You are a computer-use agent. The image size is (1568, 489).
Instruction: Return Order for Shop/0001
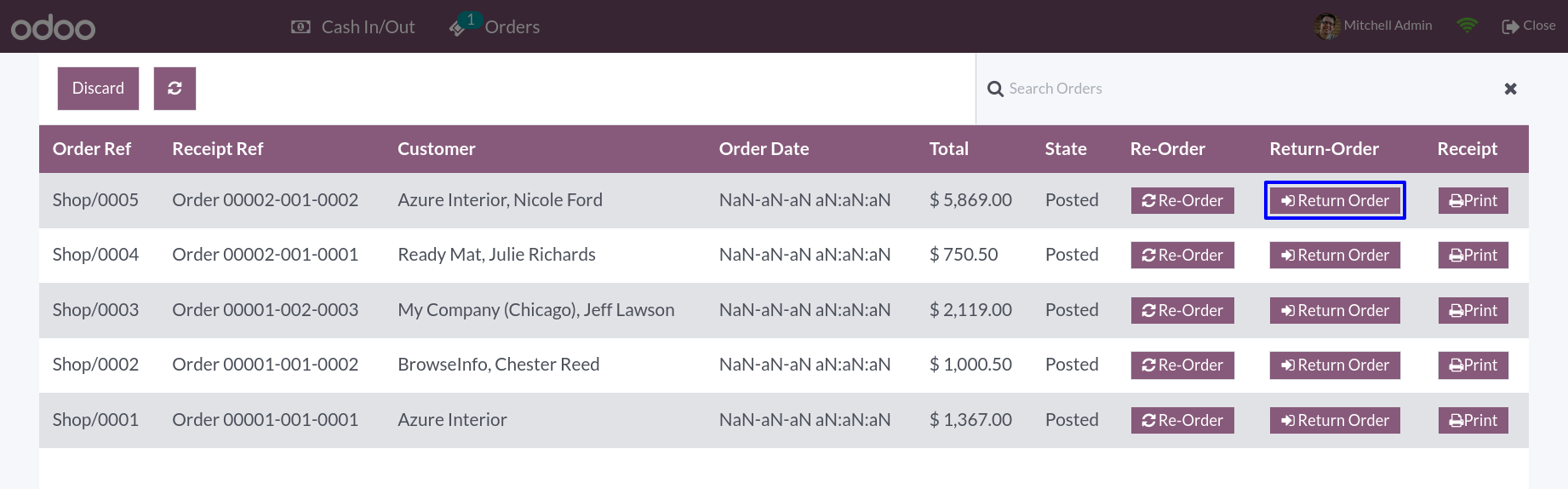coord(1335,420)
